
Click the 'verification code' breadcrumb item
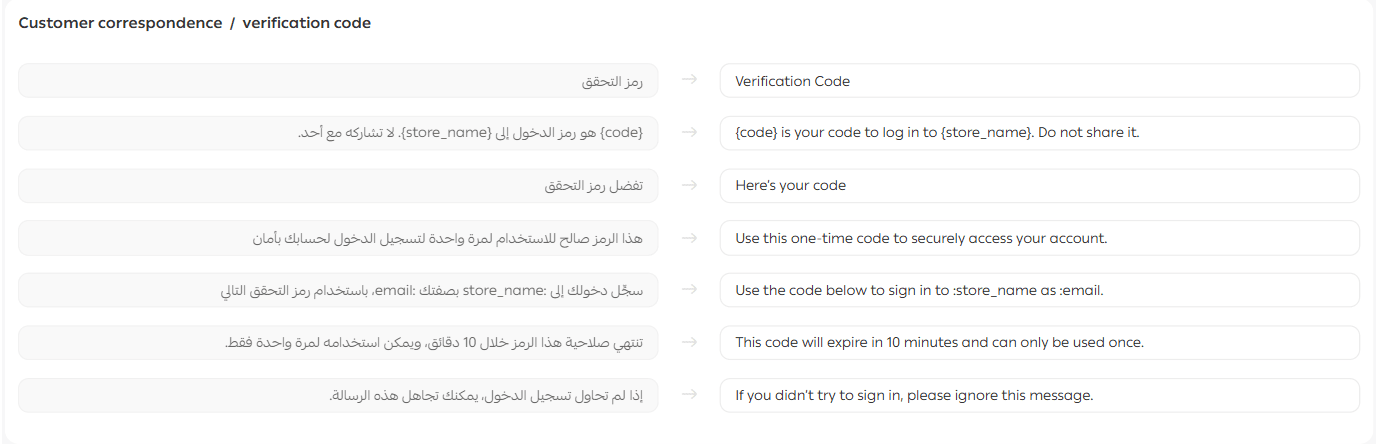[306, 23]
